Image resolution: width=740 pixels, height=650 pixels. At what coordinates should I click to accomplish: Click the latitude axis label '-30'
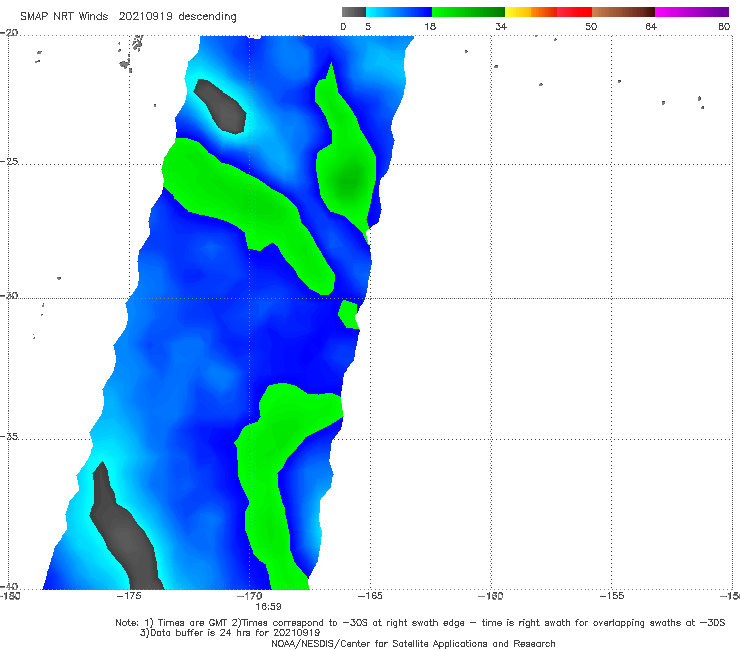tap(9, 295)
